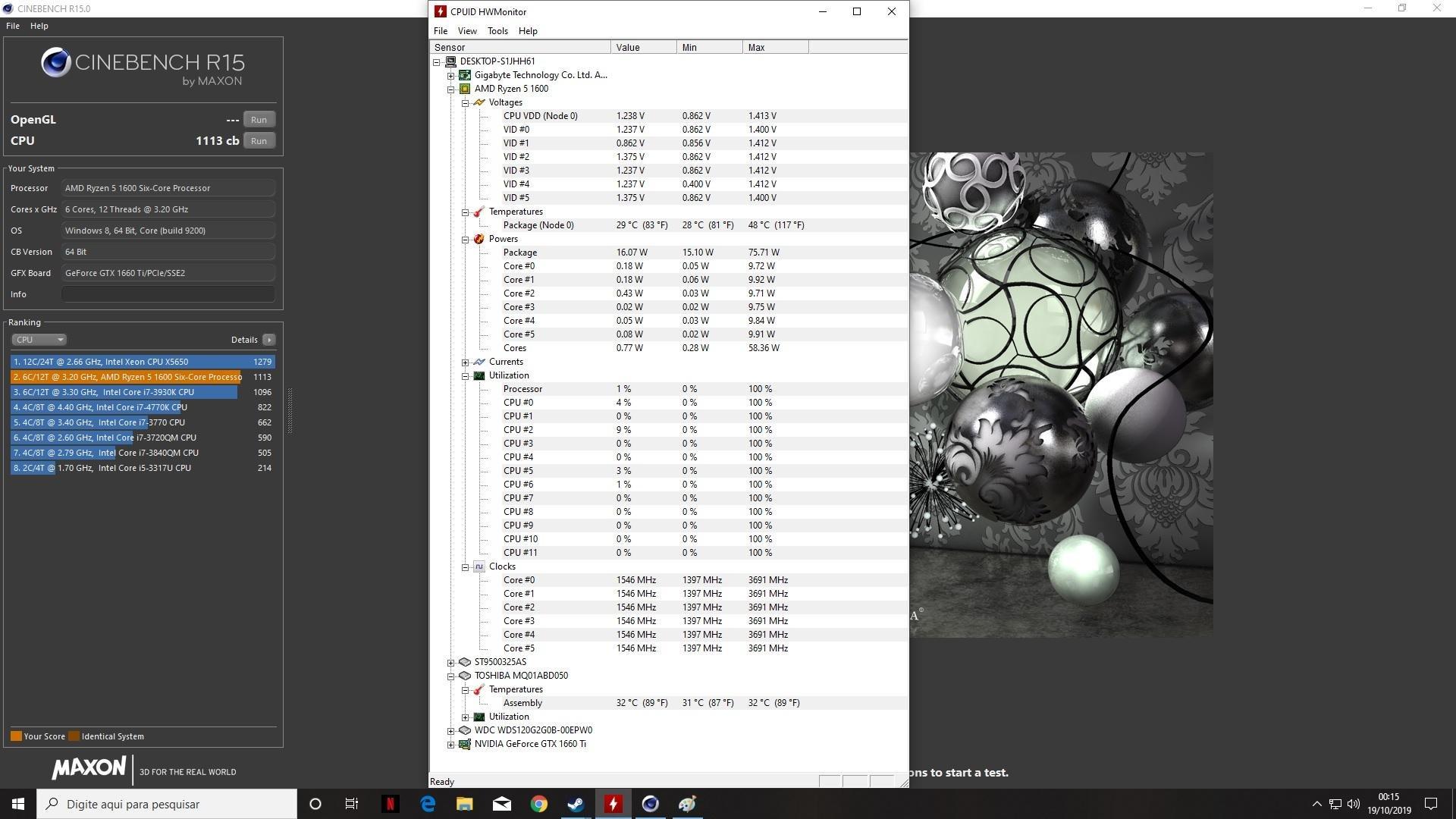Image resolution: width=1456 pixels, height=819 pixels.
Task: Select the Core i5-3317U ranking entry
Action: point(143,469)
